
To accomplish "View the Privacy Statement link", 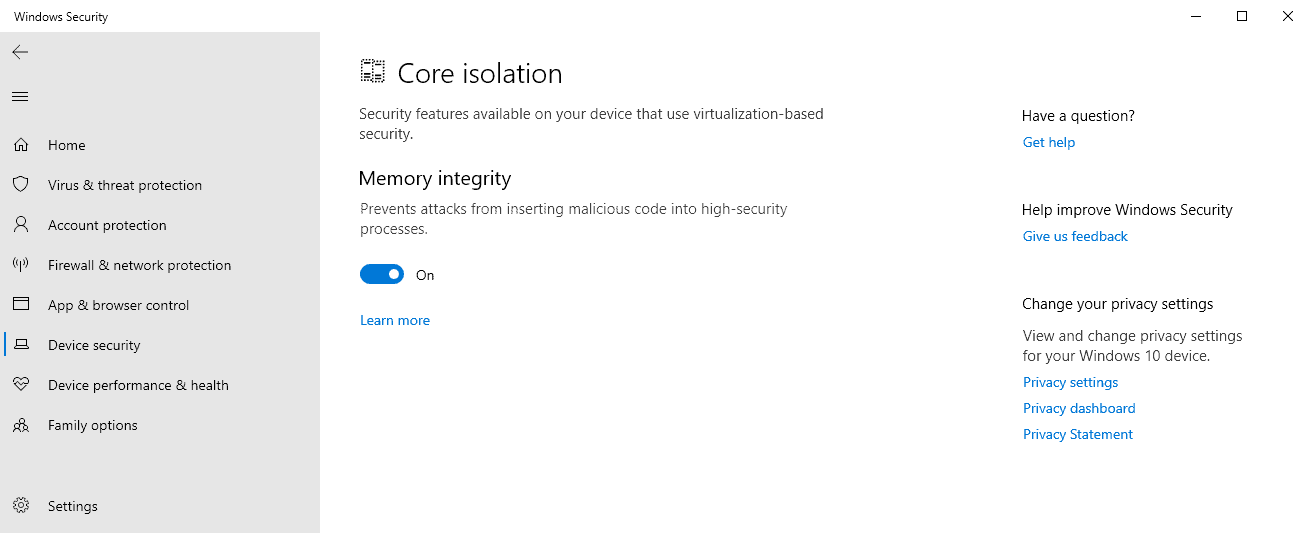I will [x=1078, y=434].
